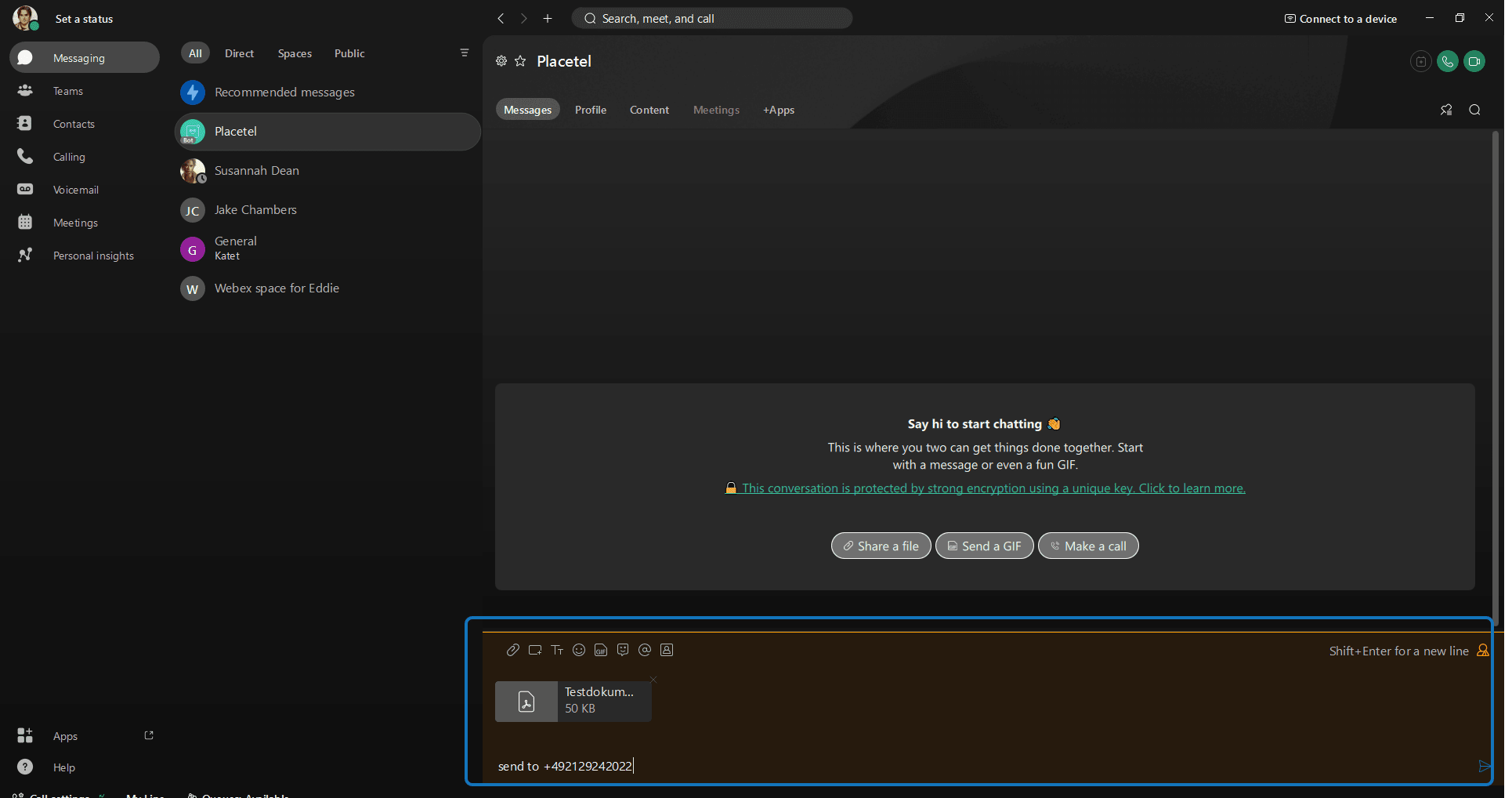1512x798 pixels.
Task: Favorite the Placetel conversation with star
Action: pos(520,61)
